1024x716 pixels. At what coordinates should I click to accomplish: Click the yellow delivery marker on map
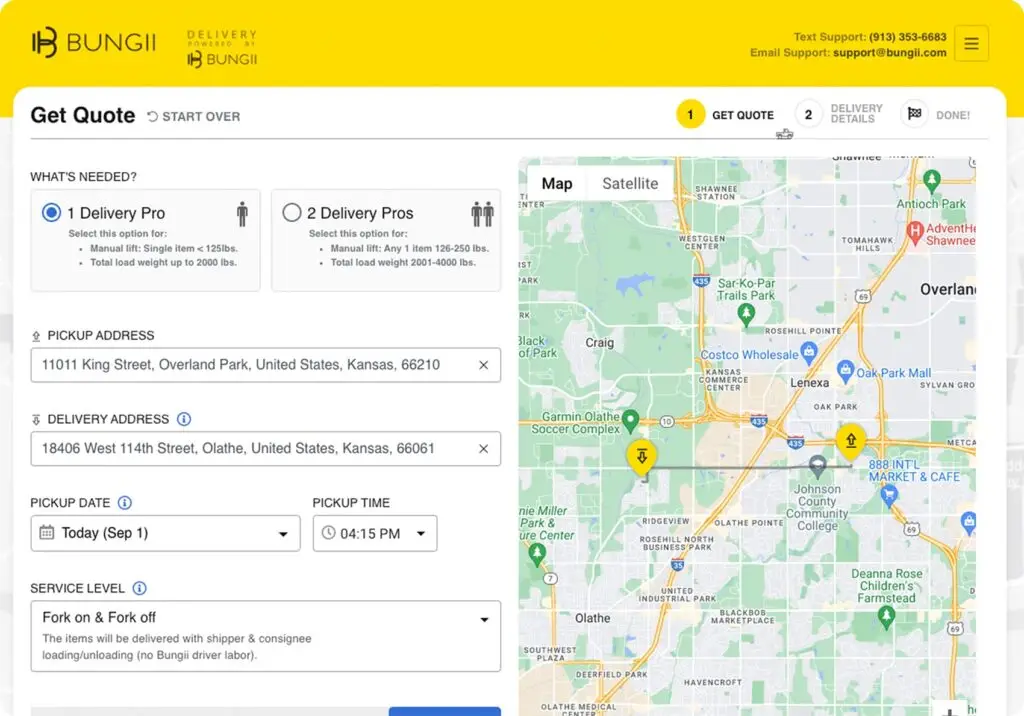[641, 457]
